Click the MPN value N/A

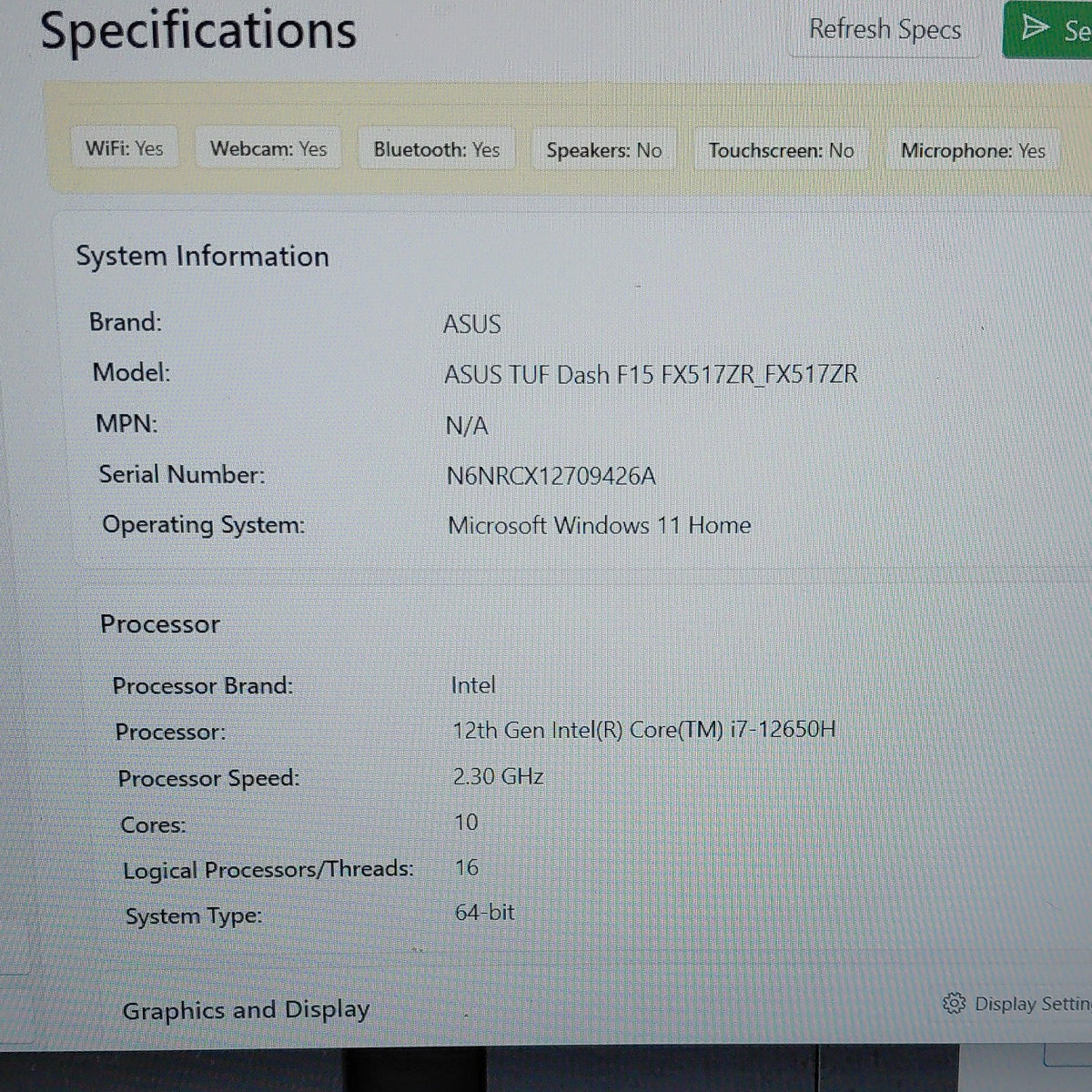467,425
